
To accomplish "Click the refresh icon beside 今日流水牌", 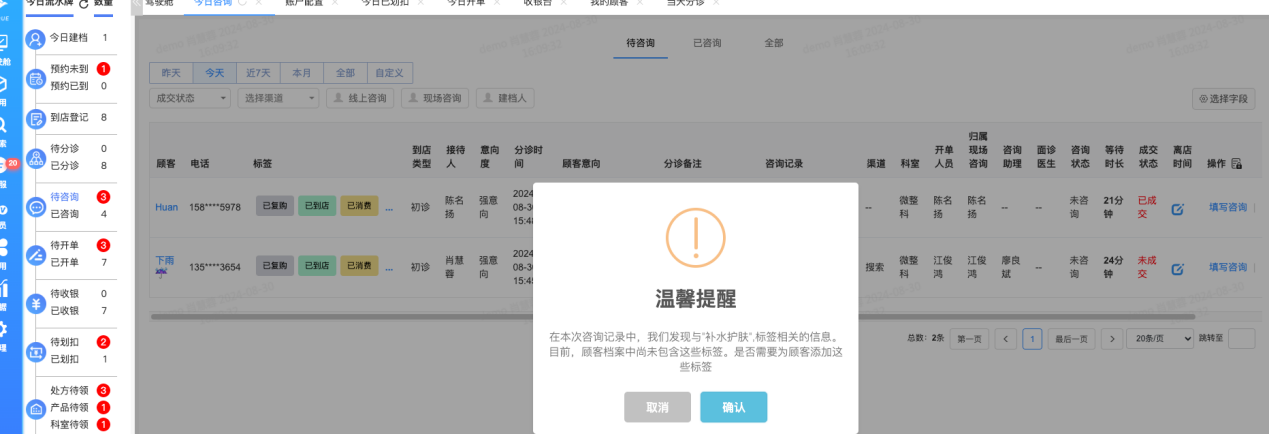I will (84, 4).
